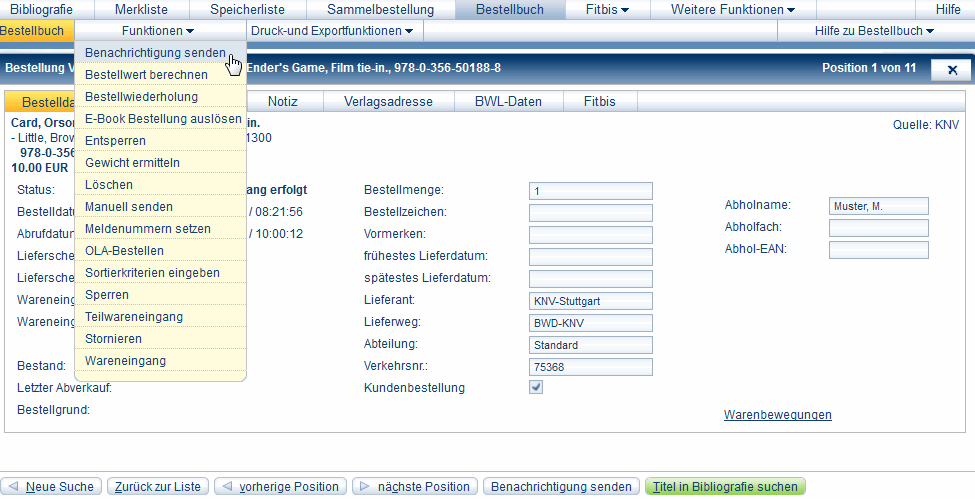This screenshot has height=499, width=975.
Task: Toggle the Kundenbestellung checkbox
Action: pyautogui.click(x=536, y=388)
